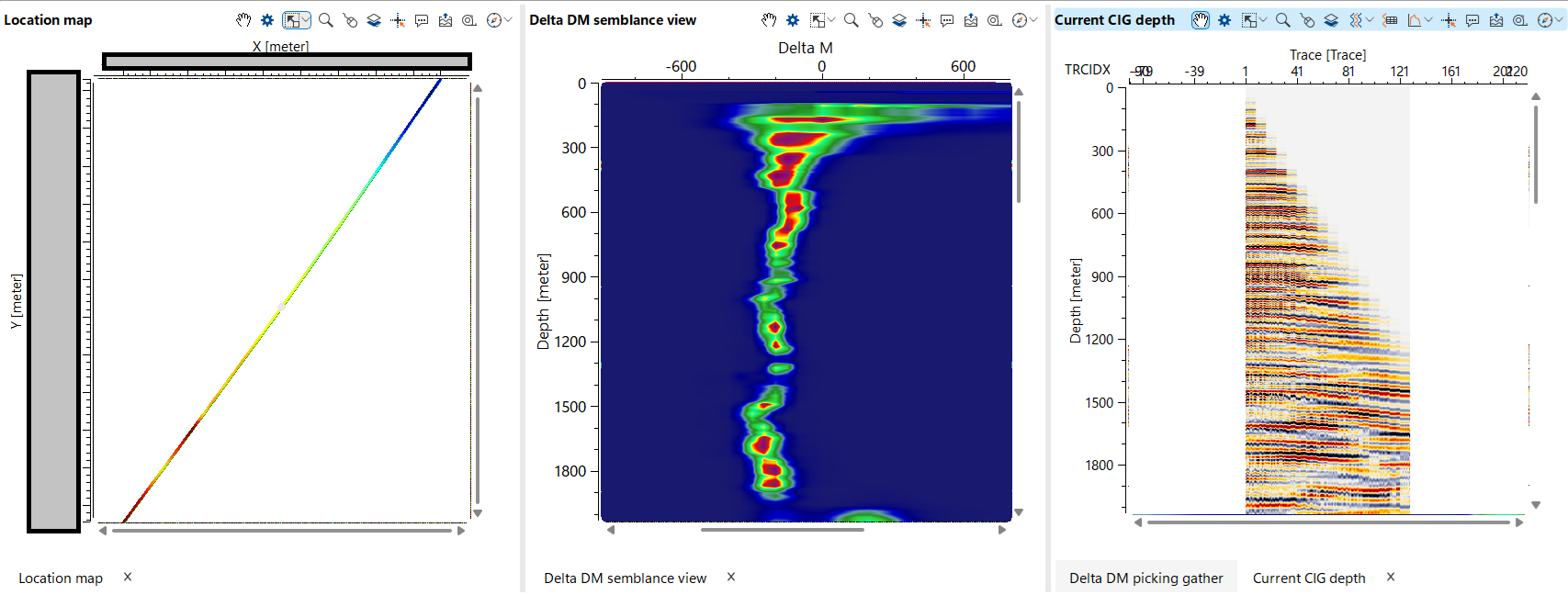1568x595 pixels.
Task: Toggle hand pan tool in Delta DM semblance view
Action: [769, 20]
